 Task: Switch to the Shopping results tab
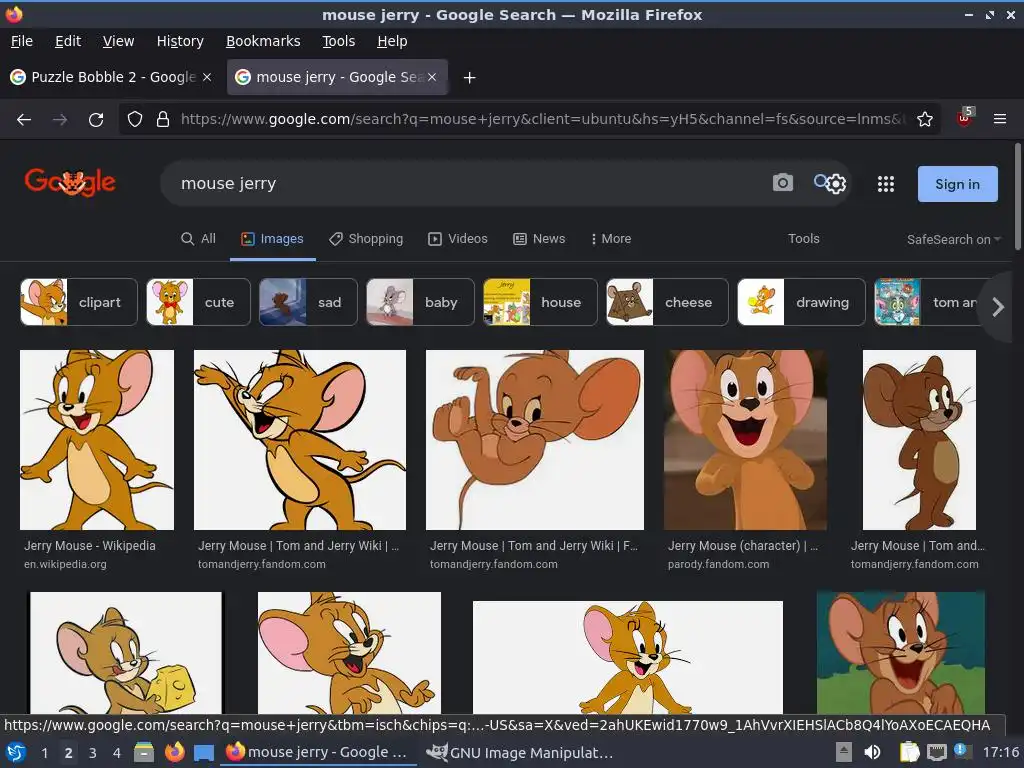coord(366,239)
